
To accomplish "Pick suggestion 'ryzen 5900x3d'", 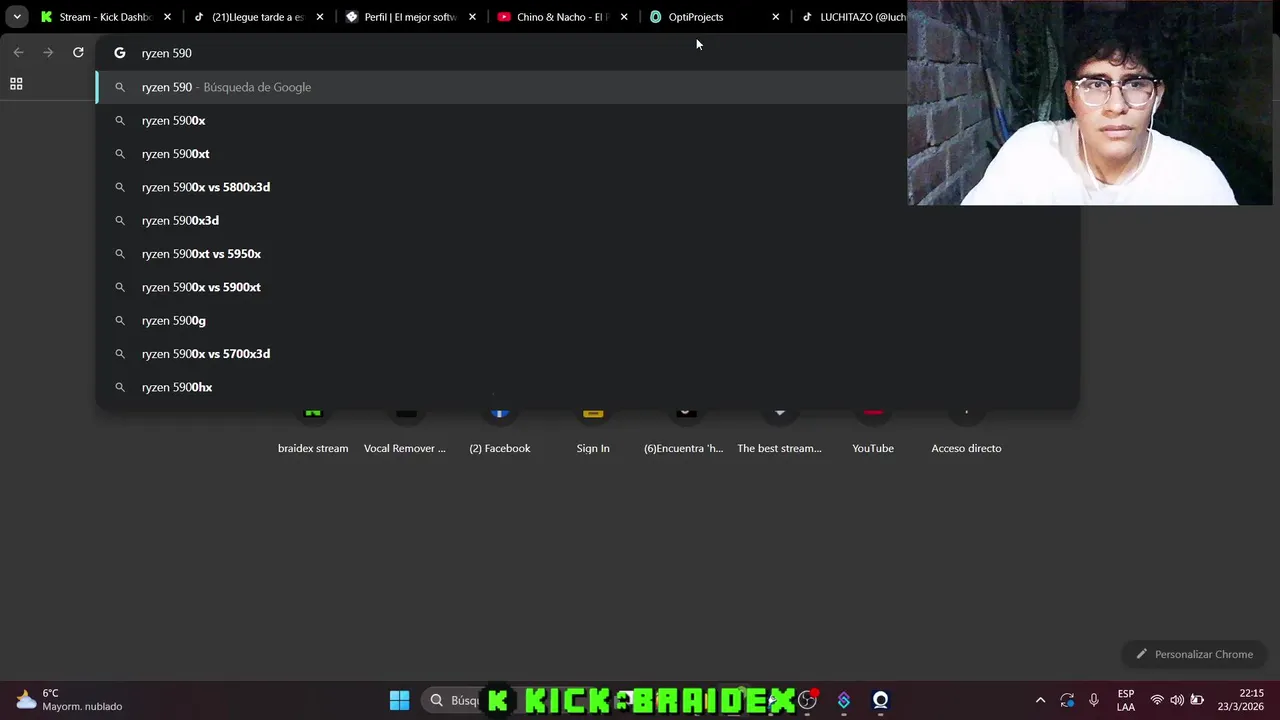I will (587, 220).
